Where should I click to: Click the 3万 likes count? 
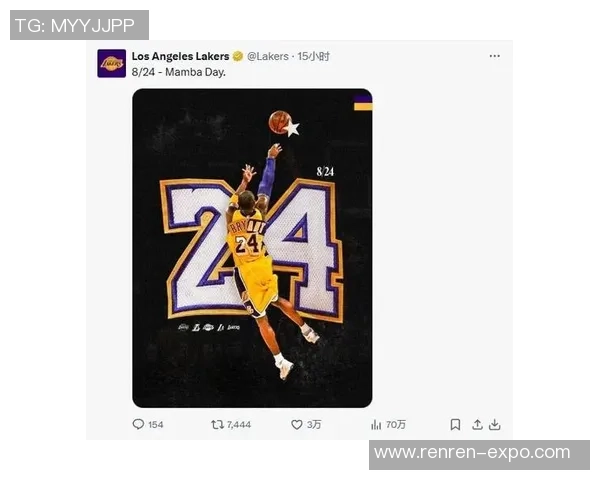314,425
